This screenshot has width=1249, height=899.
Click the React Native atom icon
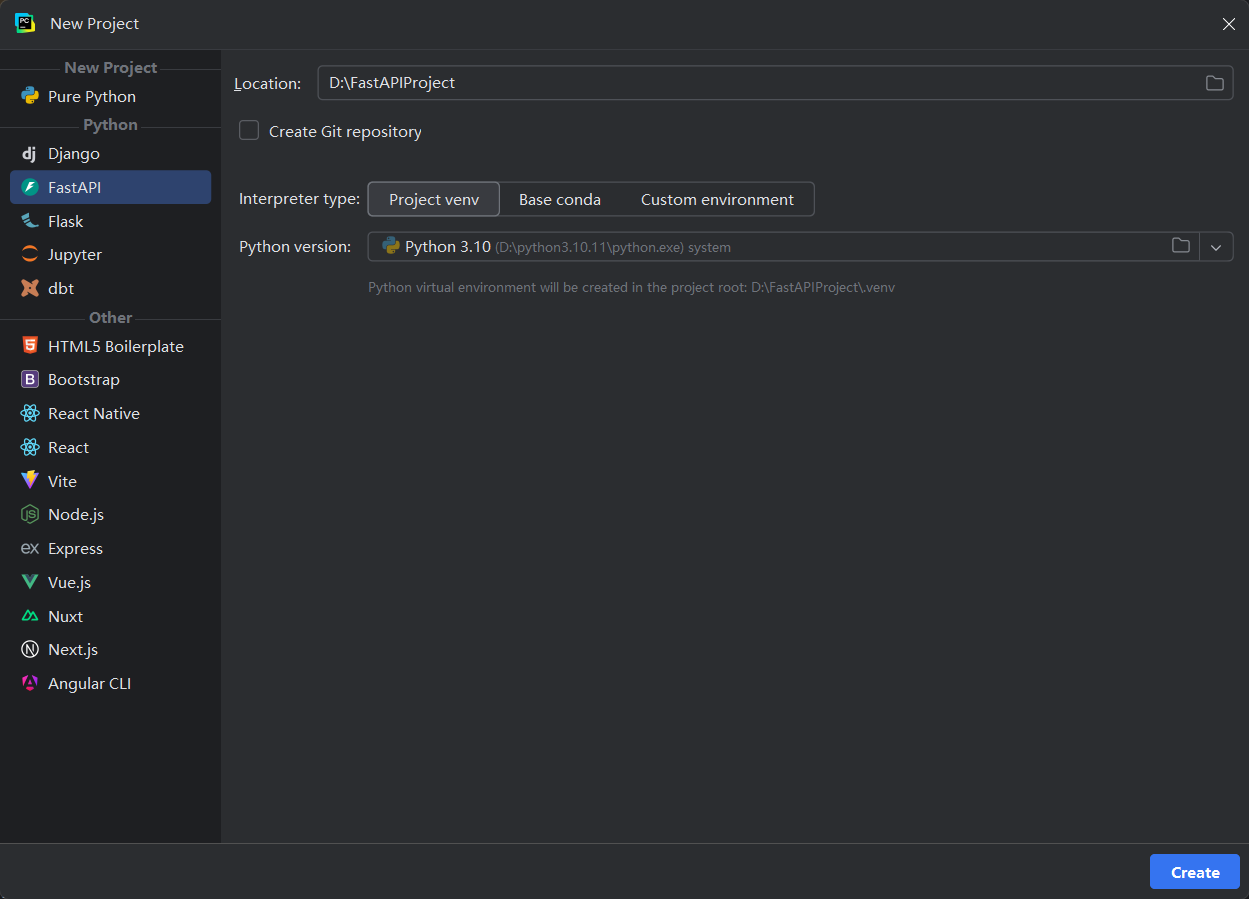(29, 413)
